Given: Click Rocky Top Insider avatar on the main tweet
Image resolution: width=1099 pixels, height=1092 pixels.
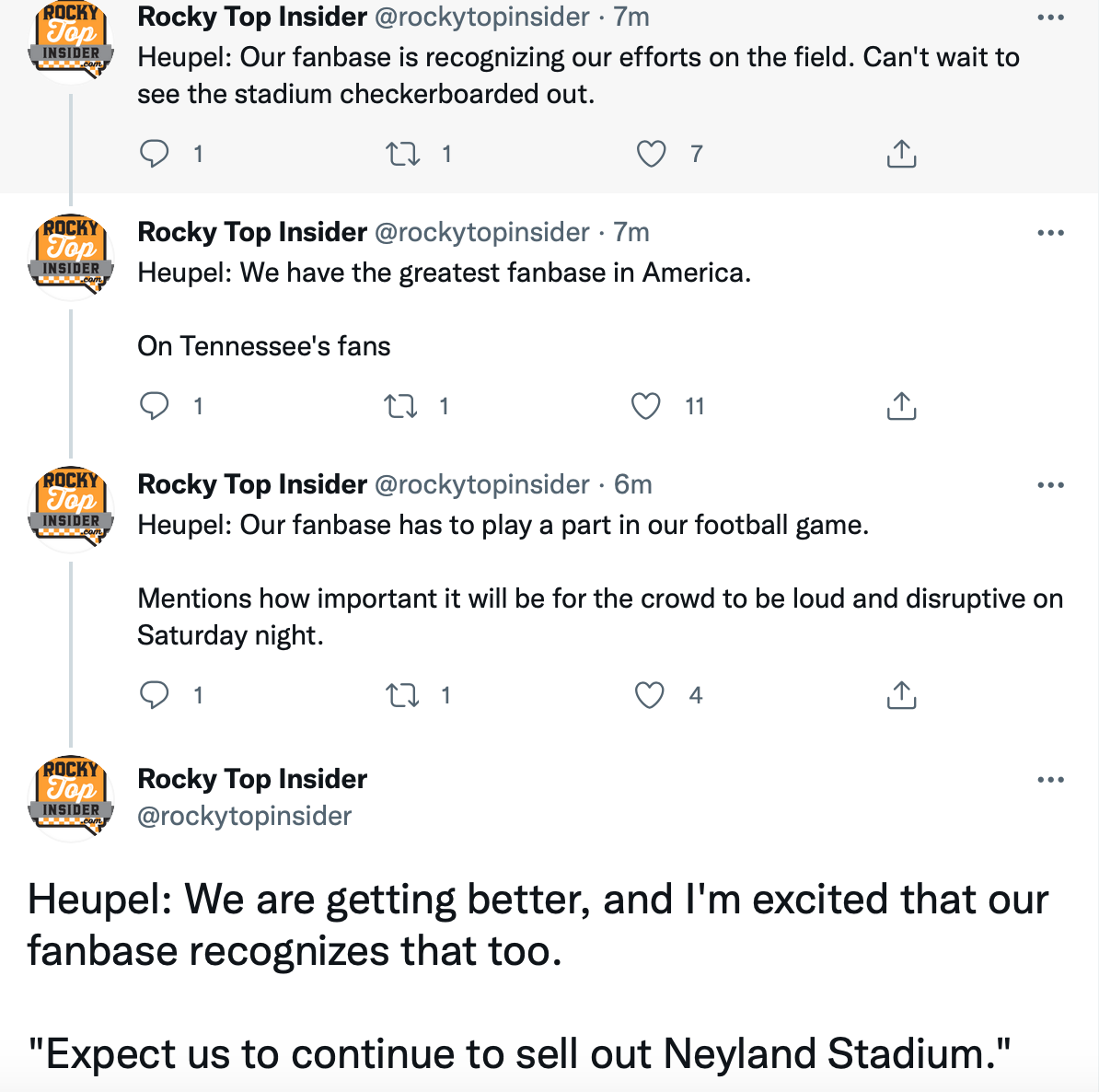Looking at the screenshot, I should (x=72, y=794).
